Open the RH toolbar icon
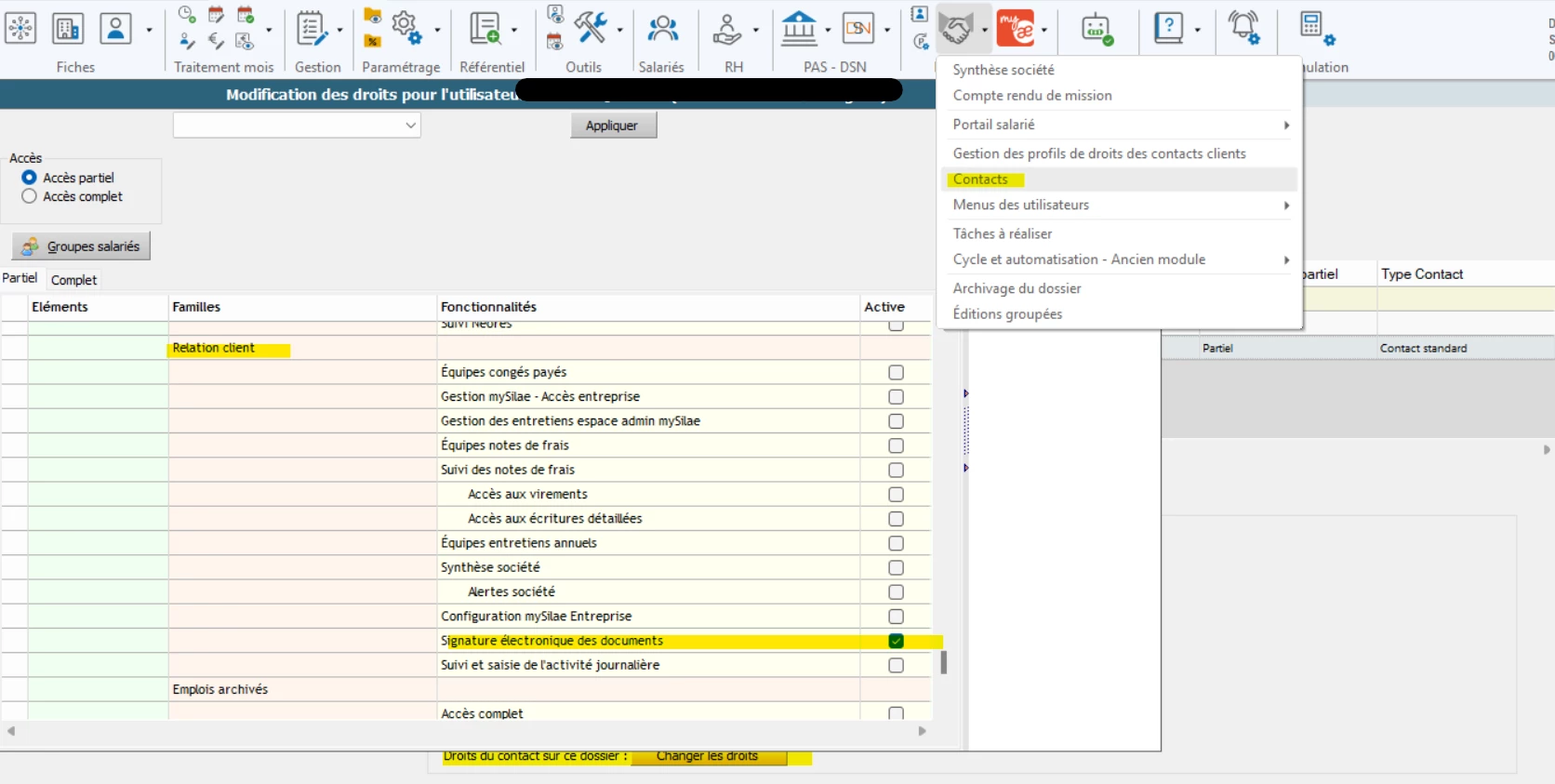The image size is (1555, 784). [726, 30]
